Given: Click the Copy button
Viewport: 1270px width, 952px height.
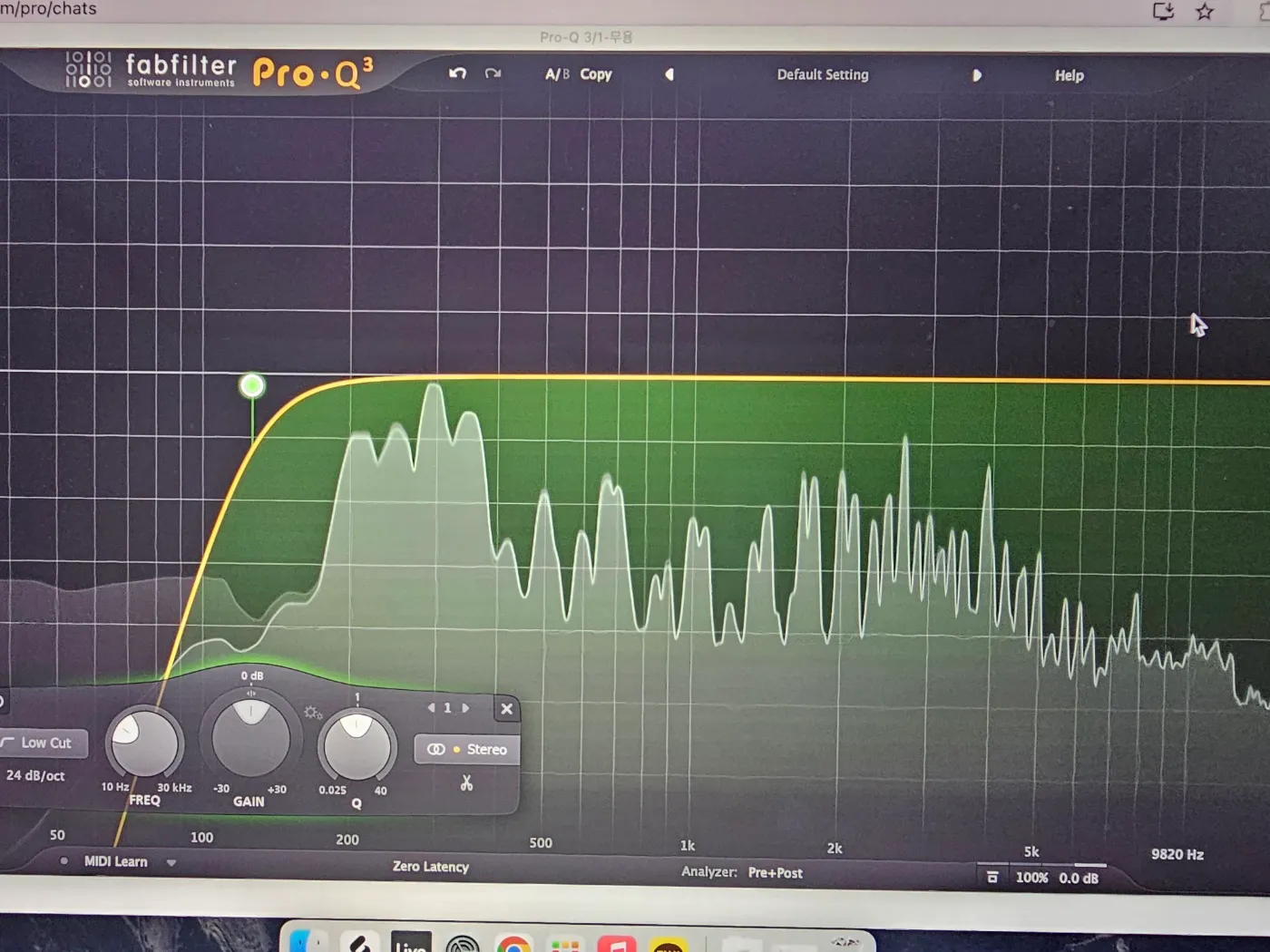Looking at the screenshot, I should click(596, 74).
